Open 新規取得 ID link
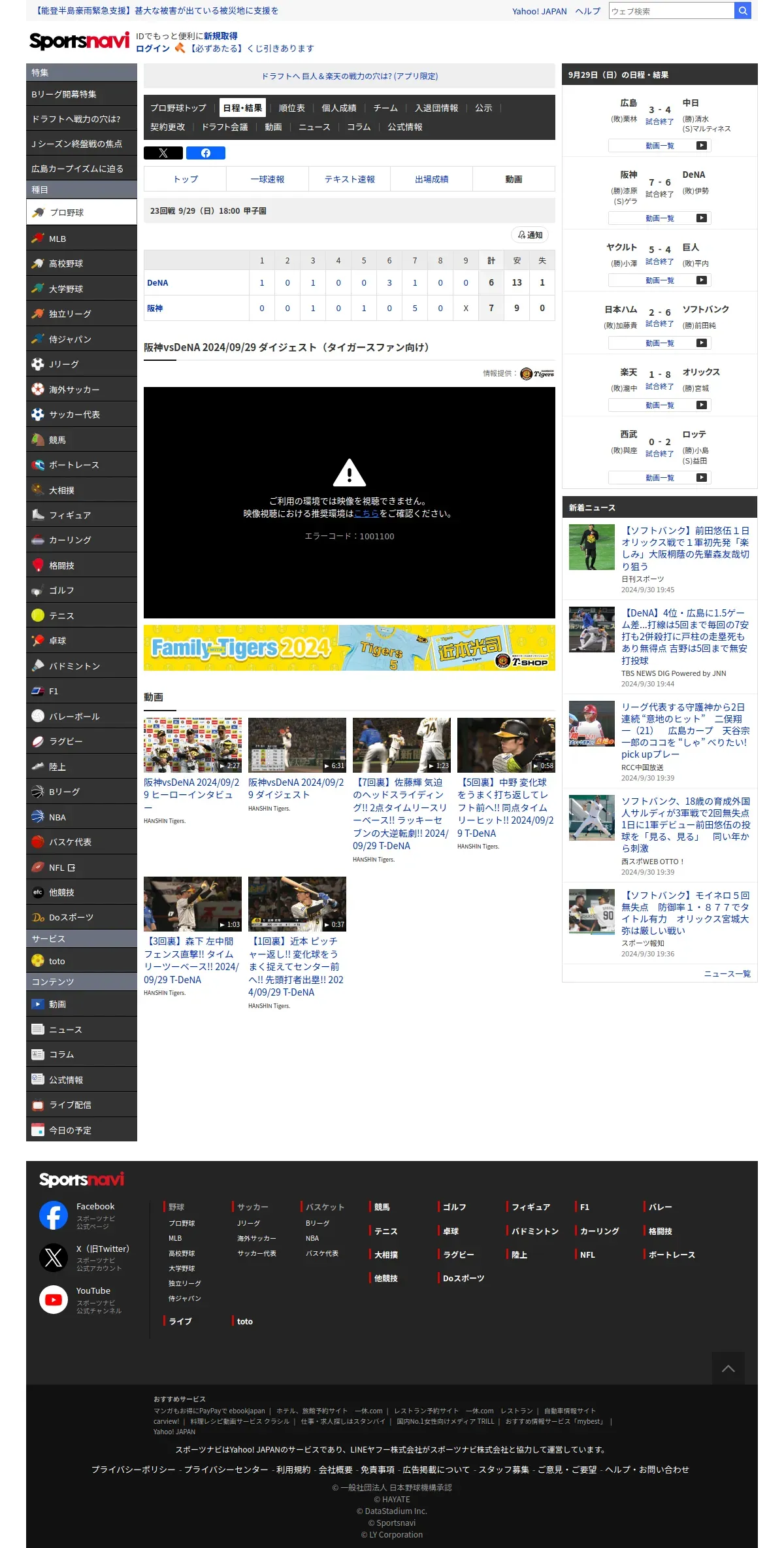The width and height of the screenshot is (784, 1548). (x=221, y=36)
